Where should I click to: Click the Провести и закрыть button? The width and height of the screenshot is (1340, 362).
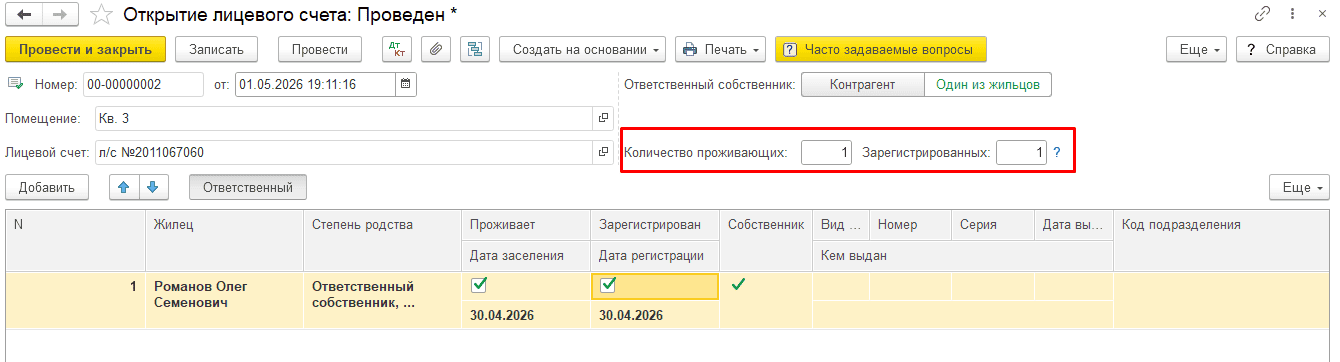pos(85,49)
